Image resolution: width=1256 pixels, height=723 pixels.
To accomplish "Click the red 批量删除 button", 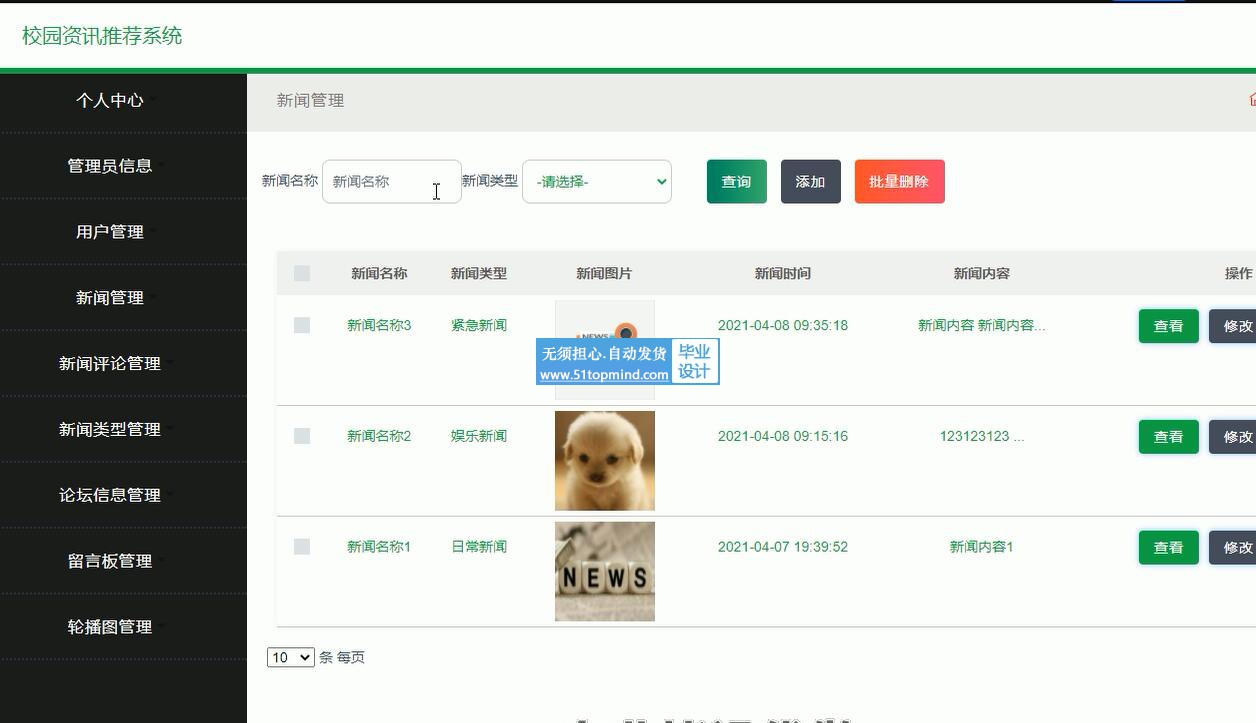I will pyautogui.click(x=900, y=181).
